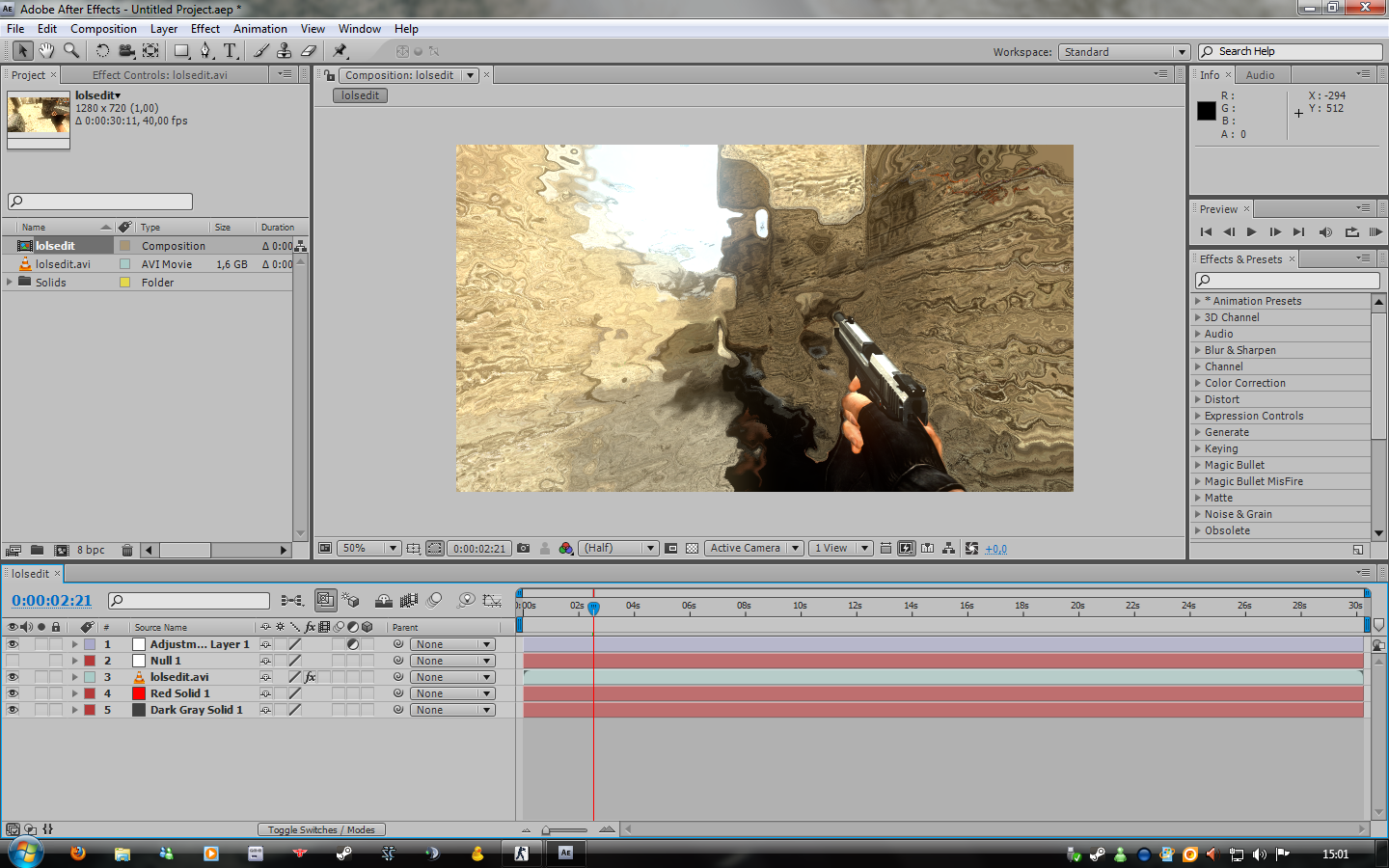Open the 1 View layout dropdown

(x=840, y=548)
